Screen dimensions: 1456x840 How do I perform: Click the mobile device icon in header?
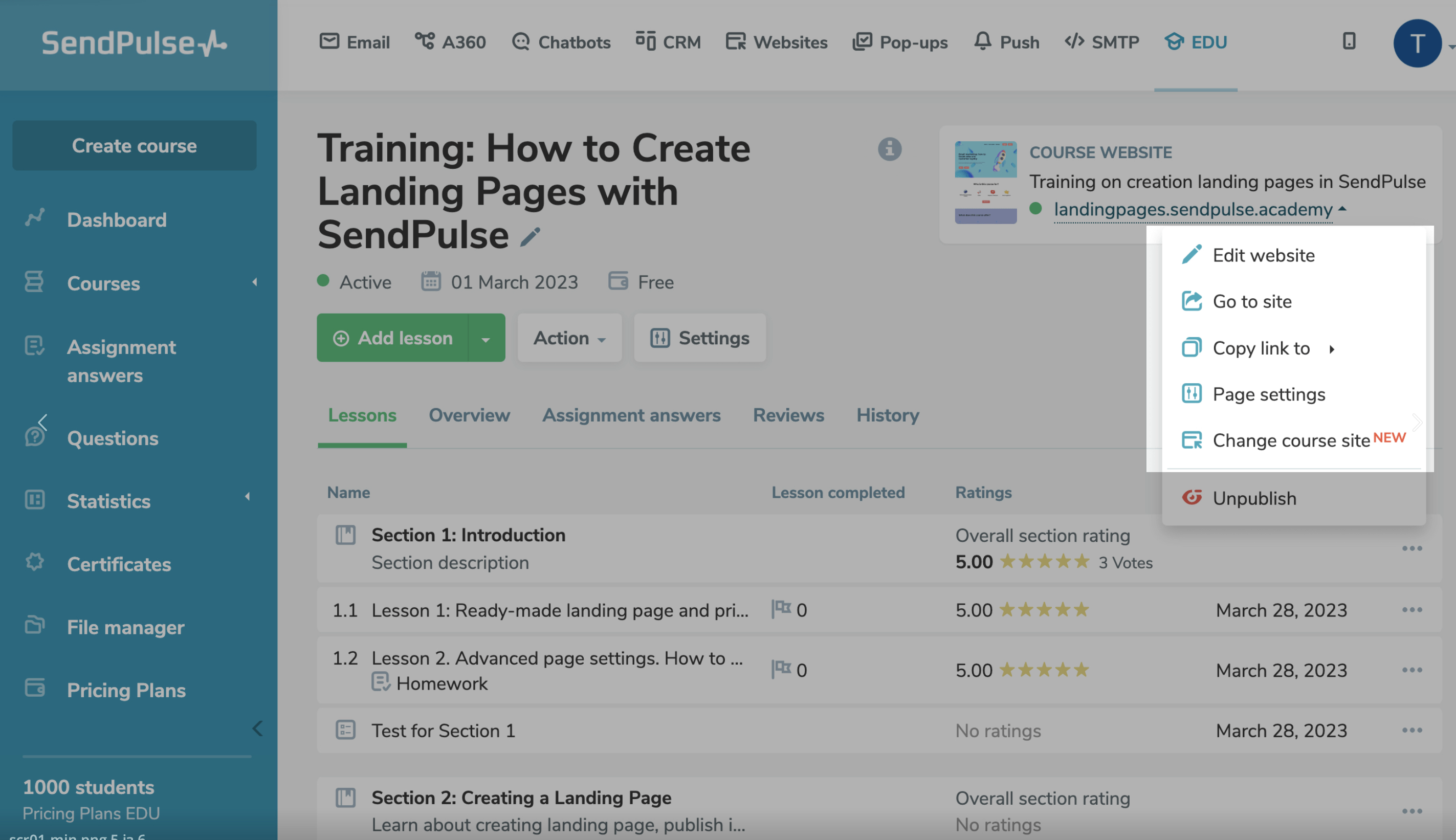point(1349,41)
